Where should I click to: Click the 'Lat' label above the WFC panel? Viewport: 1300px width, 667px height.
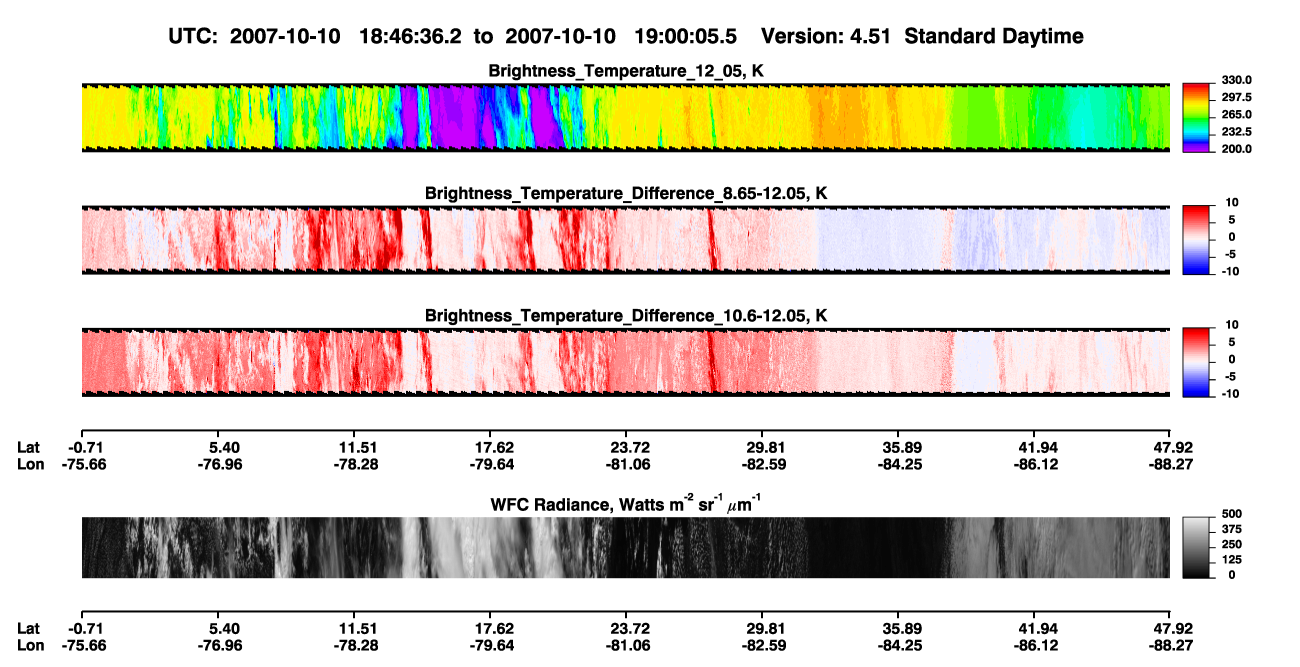(x=29, y=447)
